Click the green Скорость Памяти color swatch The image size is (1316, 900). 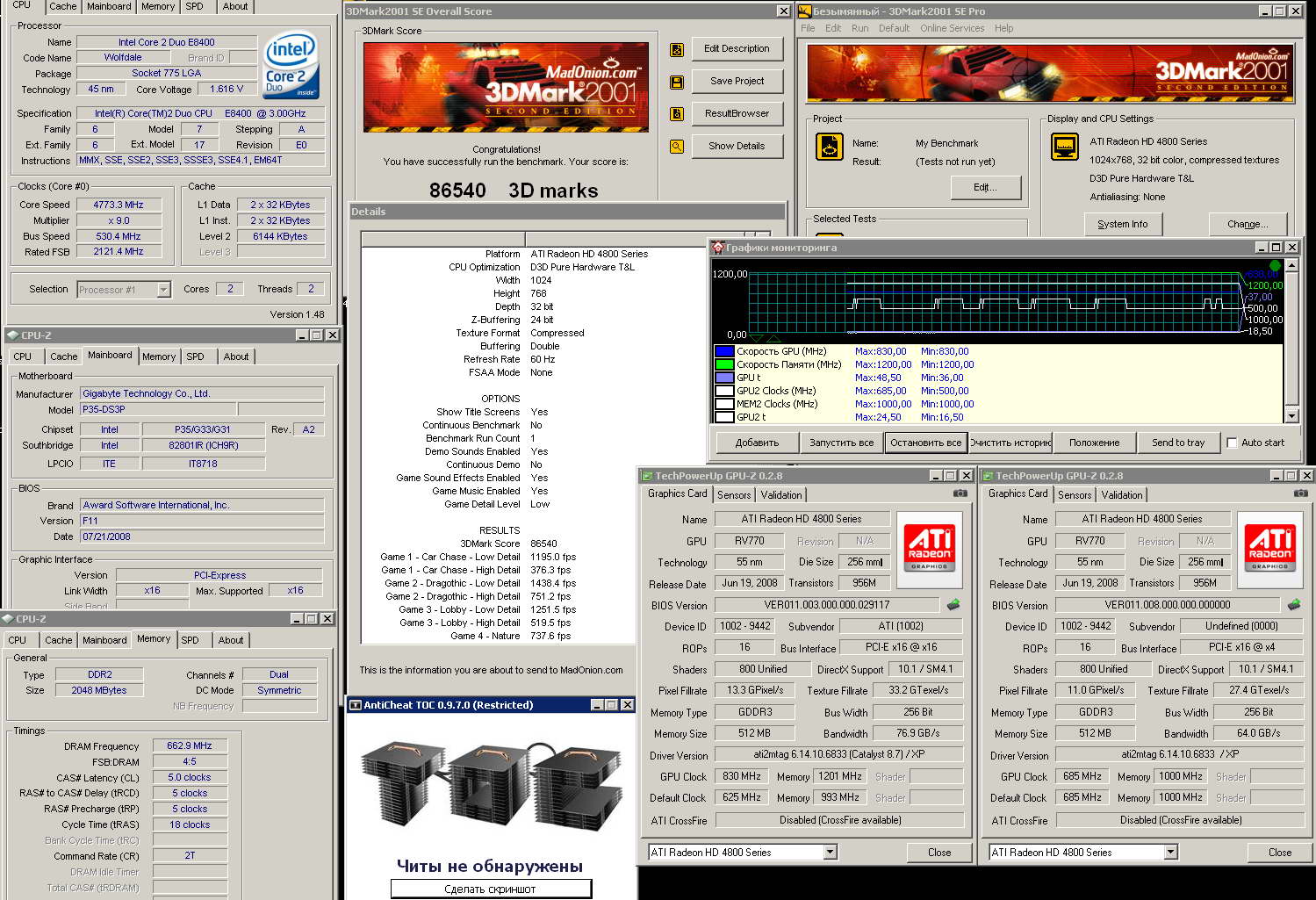click(724, 364)
